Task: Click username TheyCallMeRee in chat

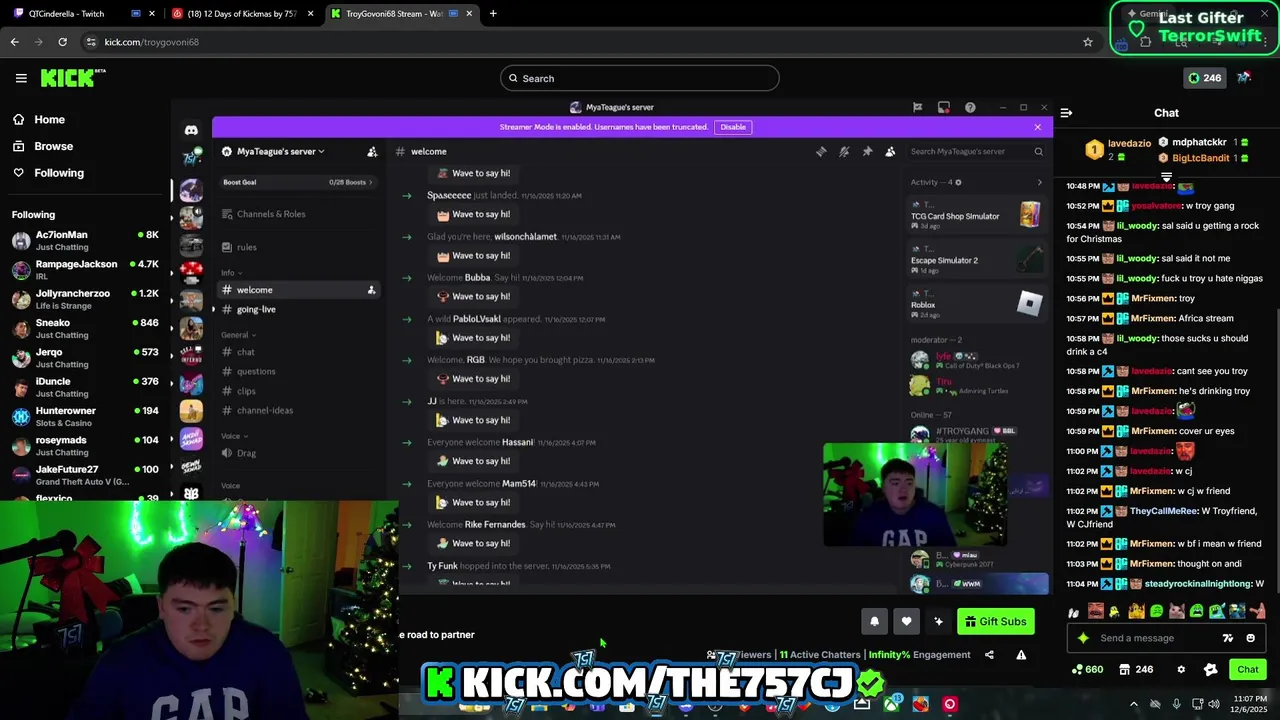Action: [1165, 511]
